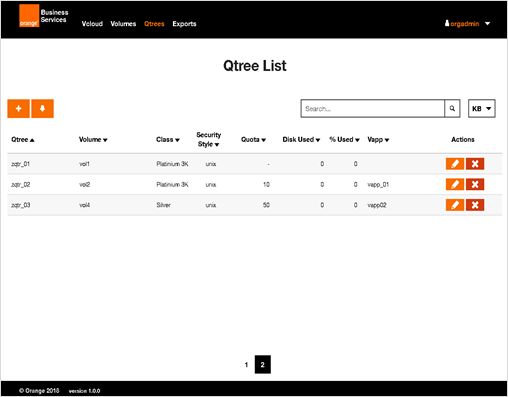The image size is (508, 397).
Task: Sort by Volume column
Action: [93, 140]
